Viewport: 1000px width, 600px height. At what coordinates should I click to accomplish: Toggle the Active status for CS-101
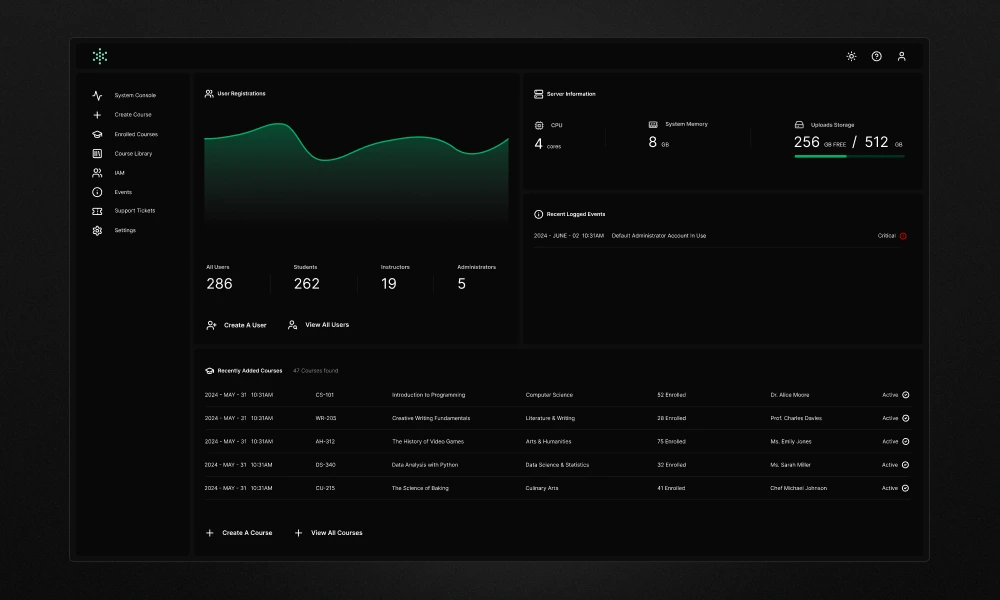click(x=904, y=394)
